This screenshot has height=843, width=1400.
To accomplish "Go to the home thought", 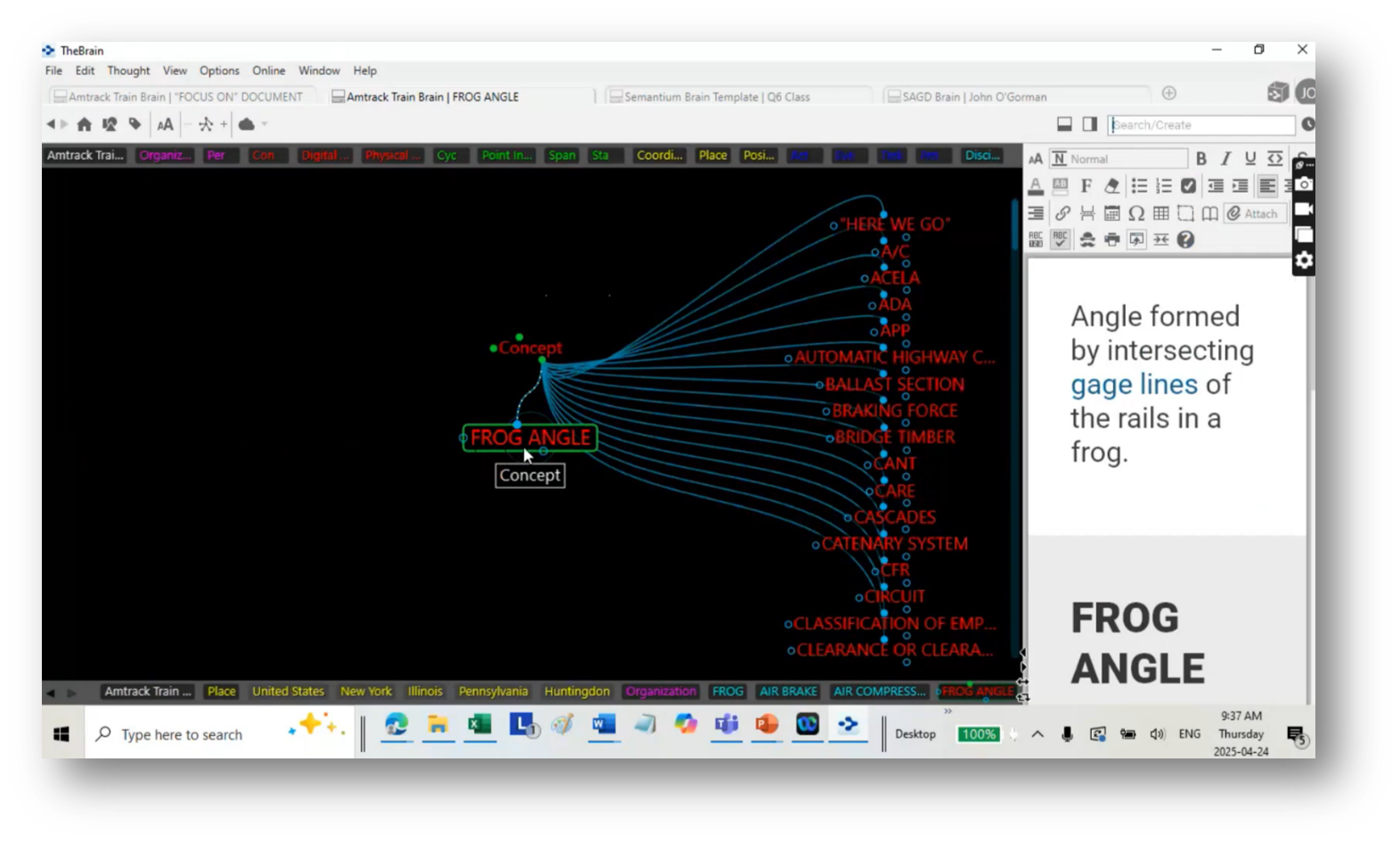I will pos(84,125).
